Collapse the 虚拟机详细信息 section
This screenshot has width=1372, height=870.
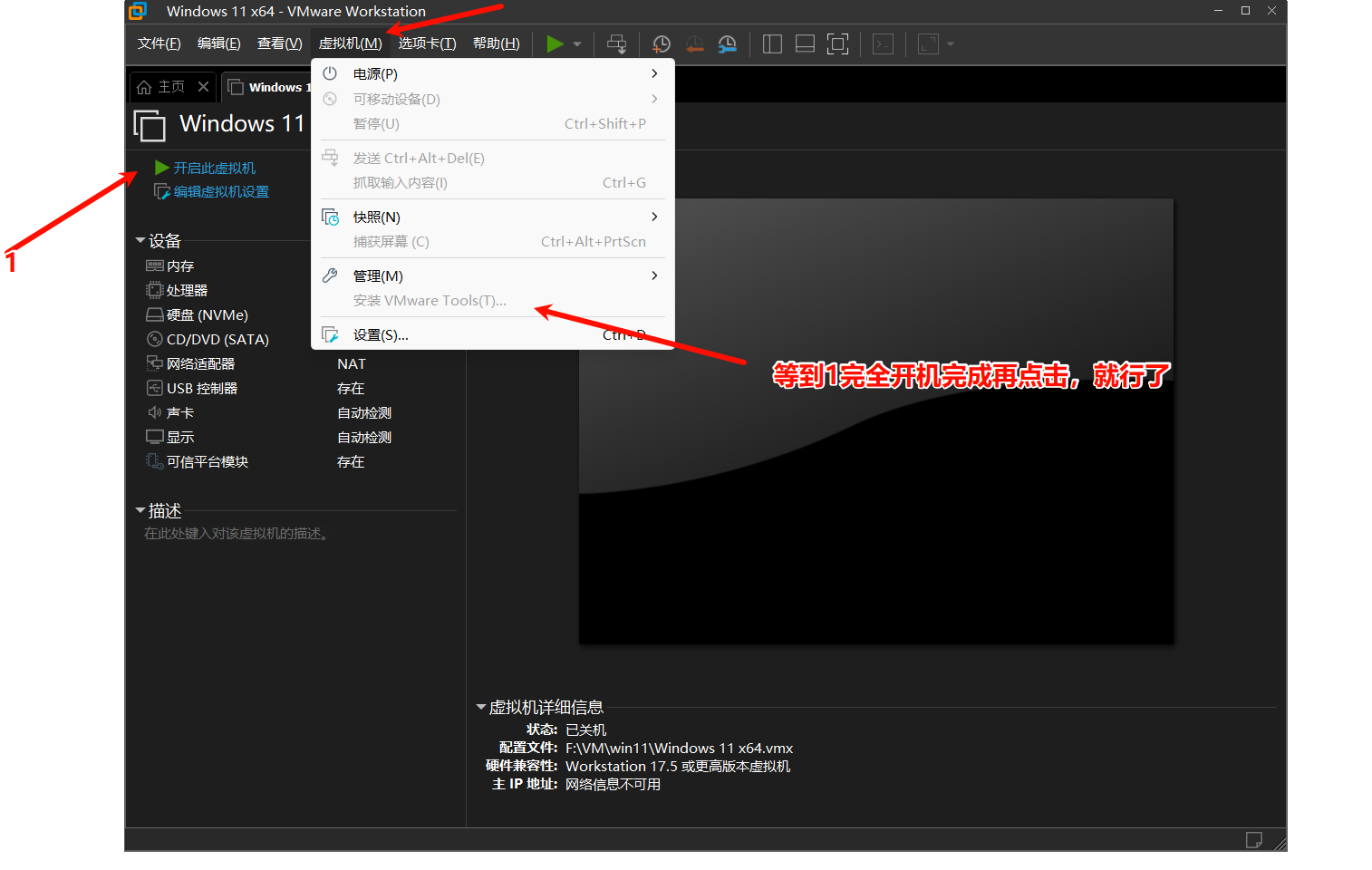coord(481,707)
